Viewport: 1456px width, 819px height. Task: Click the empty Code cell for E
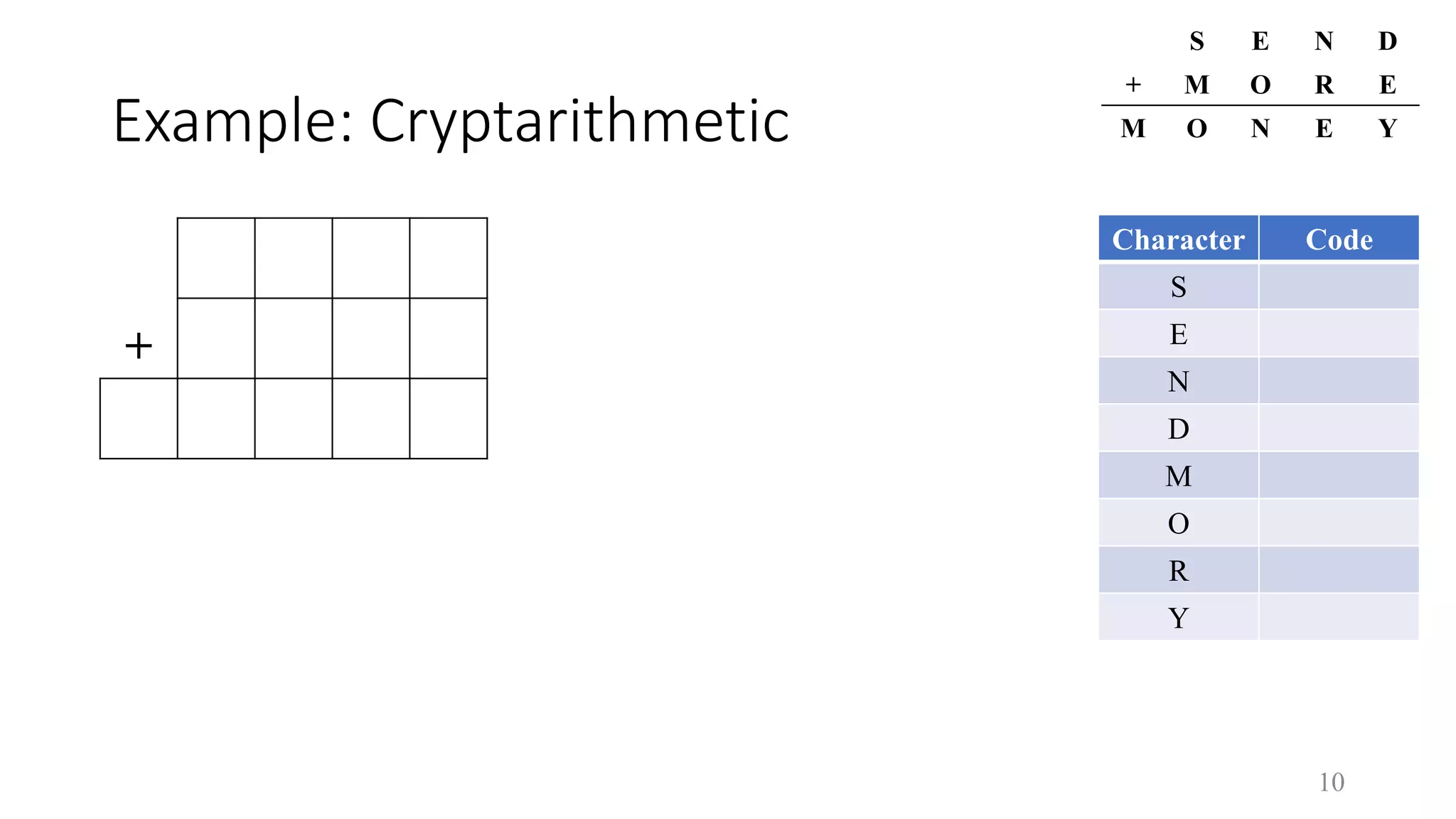(1338, 333)
